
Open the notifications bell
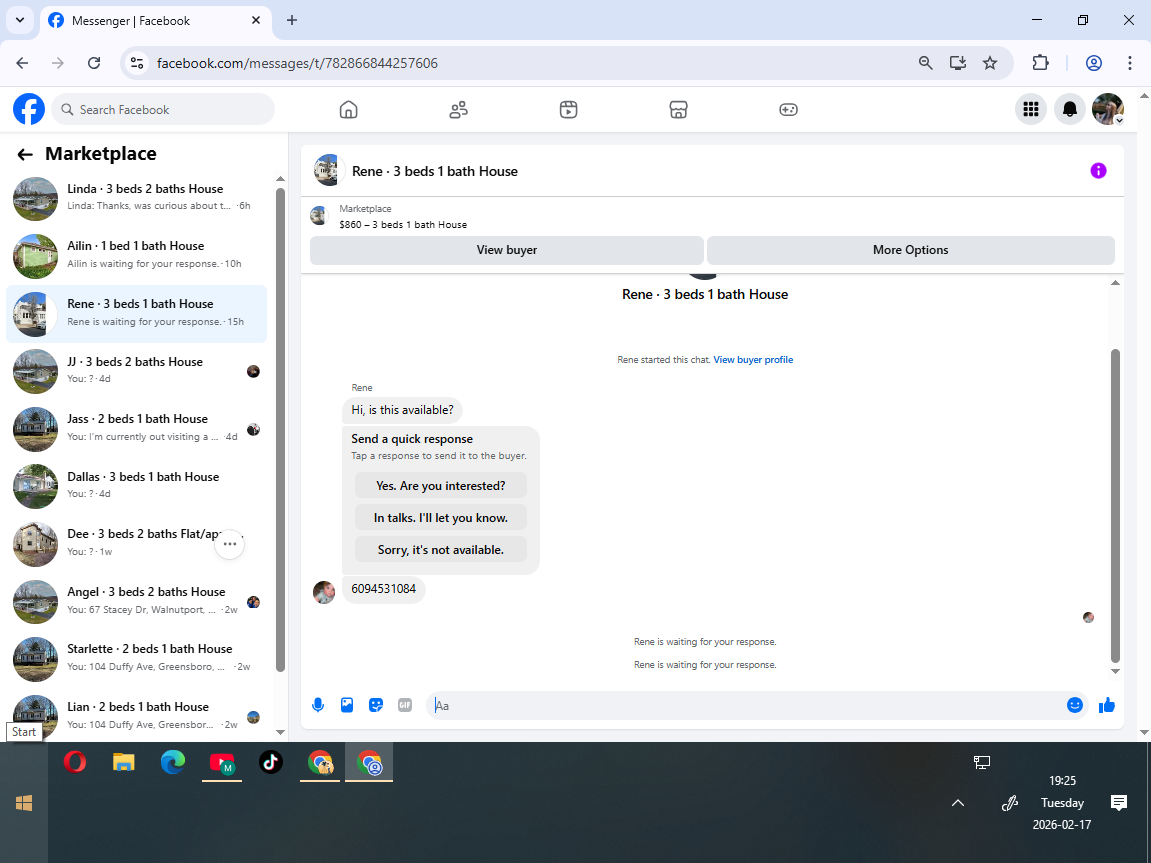1070,109
